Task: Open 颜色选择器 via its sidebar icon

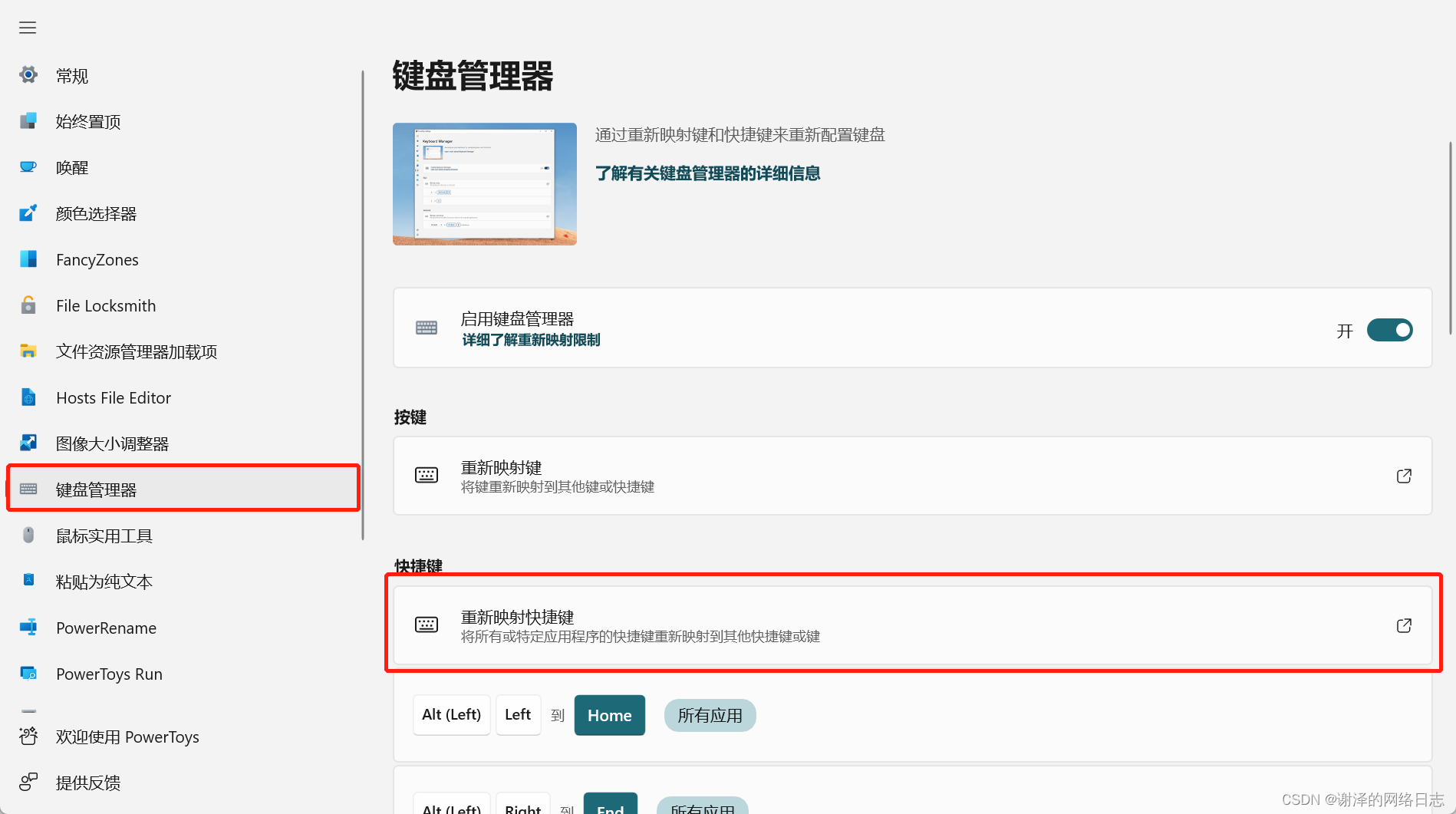Action: click(28, 213)
